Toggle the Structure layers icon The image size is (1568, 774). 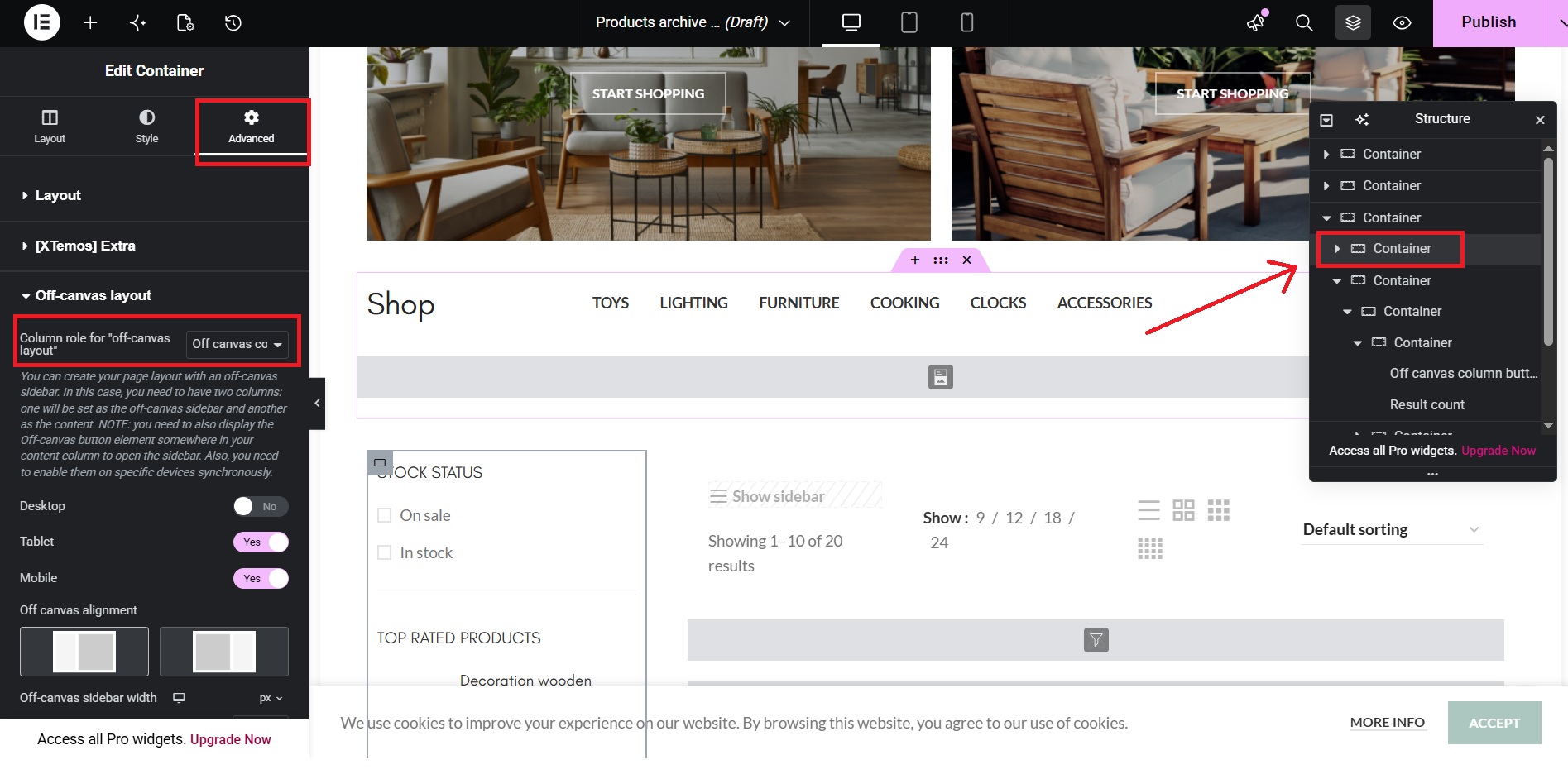(x=1353, y=22)
